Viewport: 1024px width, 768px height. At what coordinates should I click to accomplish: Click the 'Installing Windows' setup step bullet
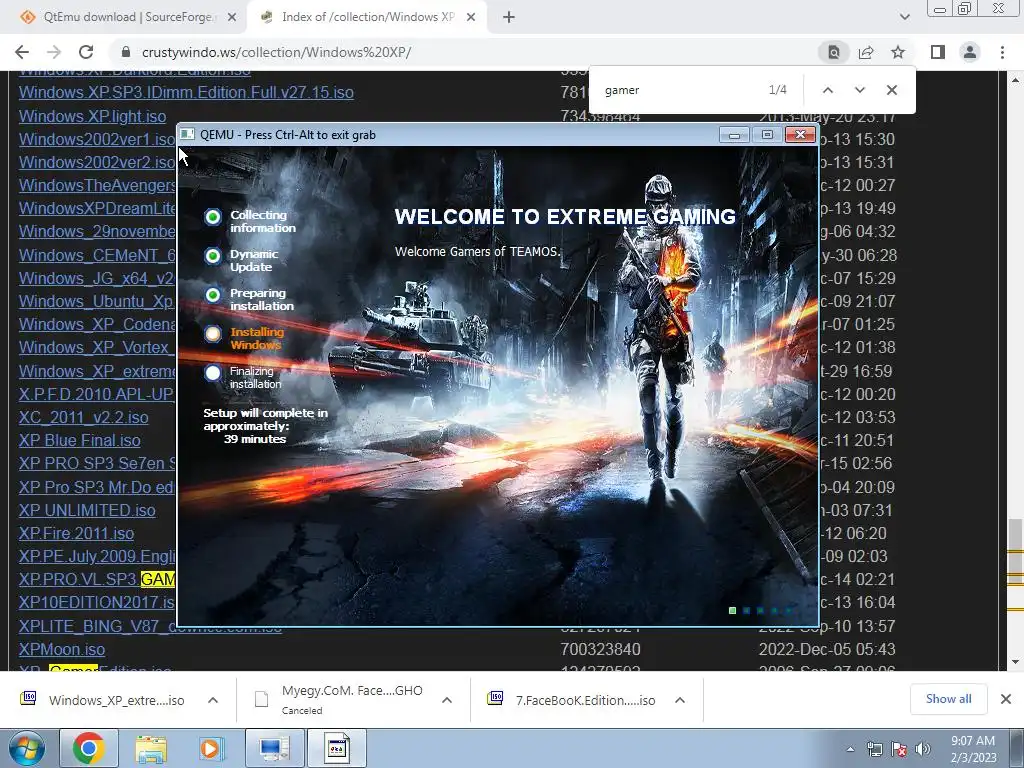coord(212,334)
